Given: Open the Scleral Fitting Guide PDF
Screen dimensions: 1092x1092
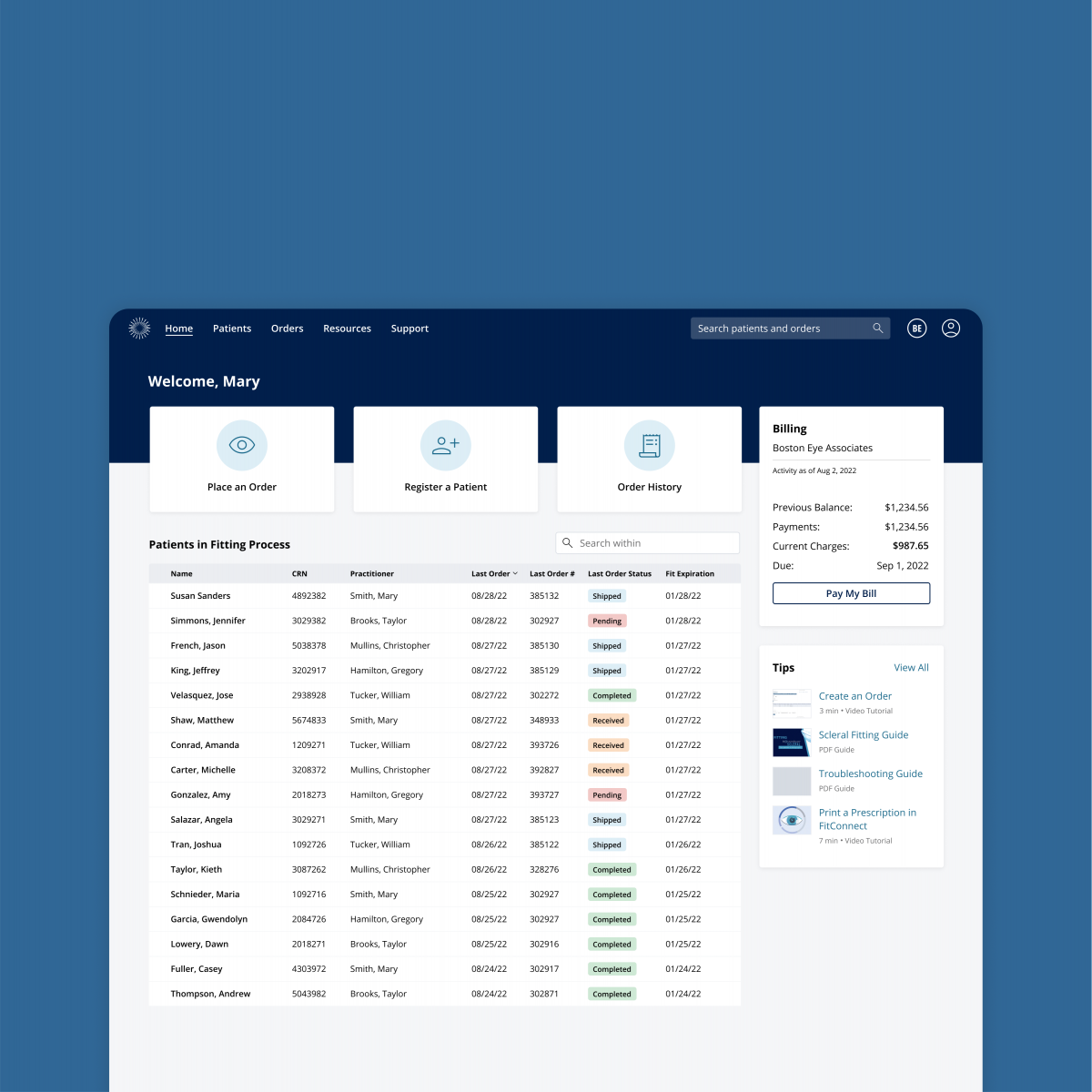Looking at the screenshot, I should click(863, 734).
